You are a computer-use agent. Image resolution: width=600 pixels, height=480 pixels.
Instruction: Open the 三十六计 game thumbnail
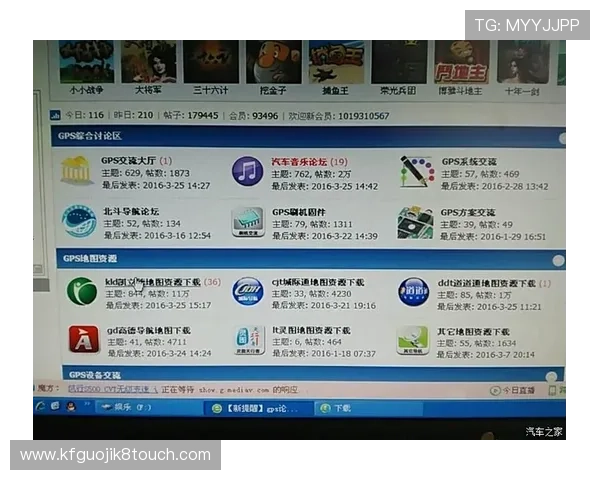[211, 62]
